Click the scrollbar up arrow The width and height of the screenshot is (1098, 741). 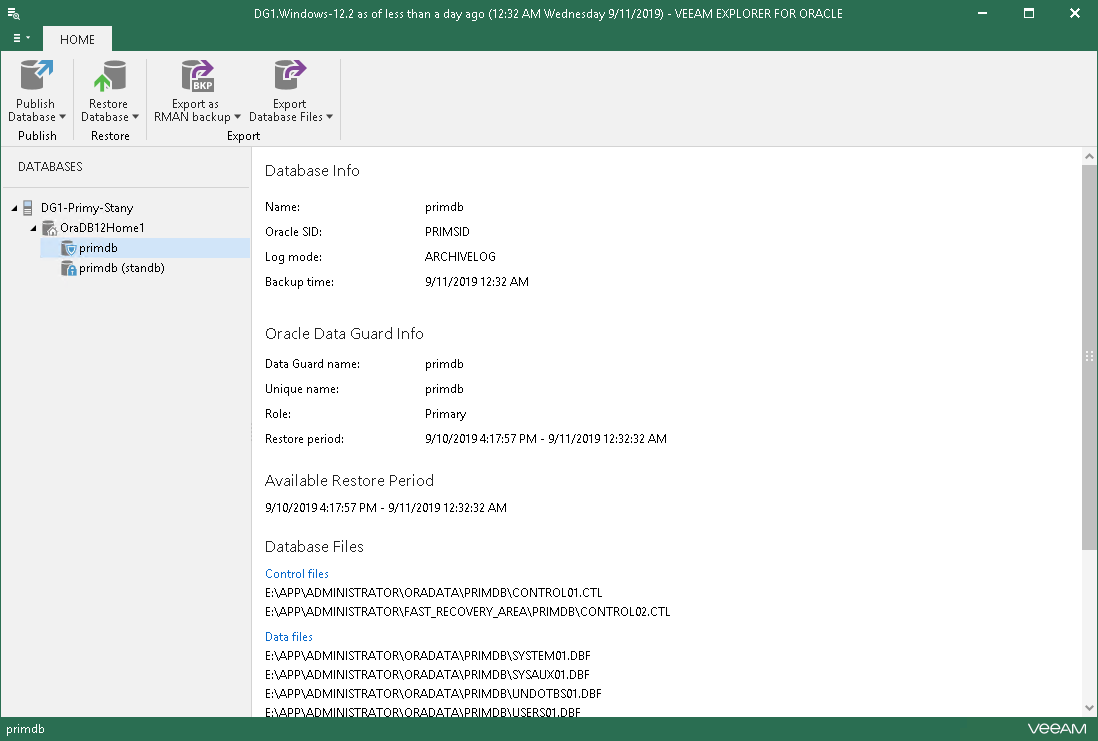click(1089, 155)
